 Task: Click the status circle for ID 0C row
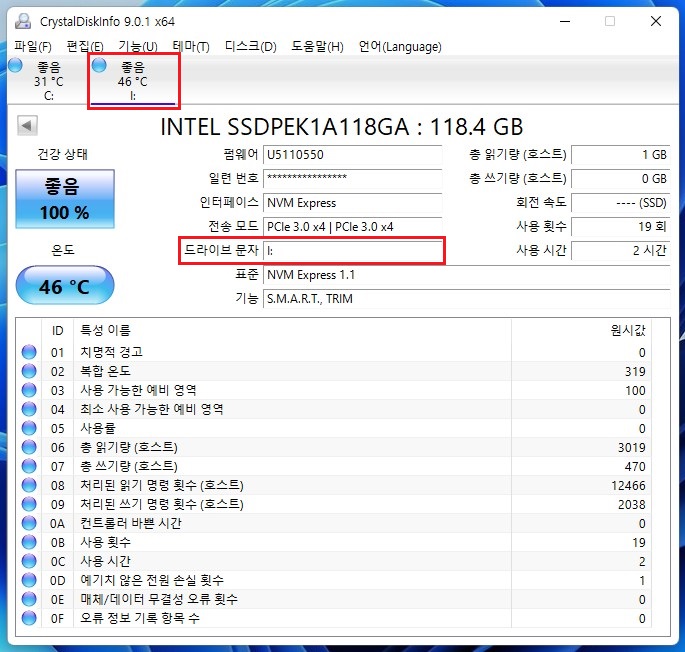point(29,561)
